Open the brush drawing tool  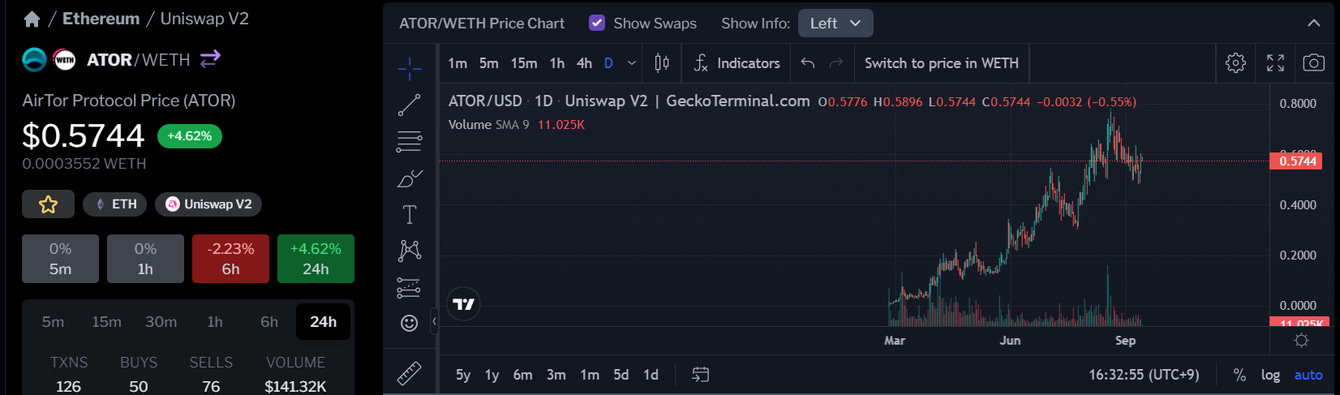pyautogui.click(x=409, y=179)
